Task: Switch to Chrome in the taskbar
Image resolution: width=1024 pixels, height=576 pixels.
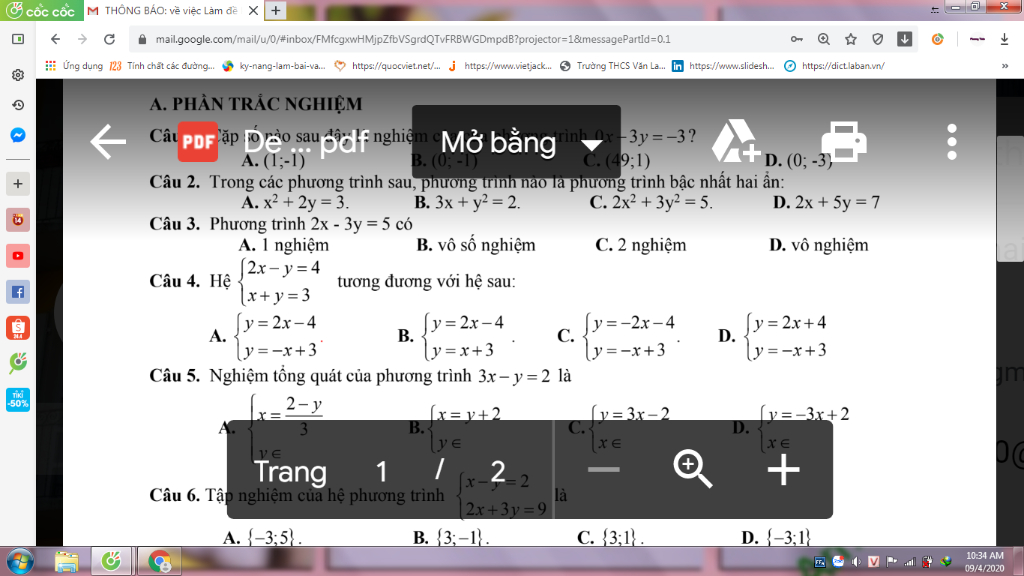Action: point(159,562)
